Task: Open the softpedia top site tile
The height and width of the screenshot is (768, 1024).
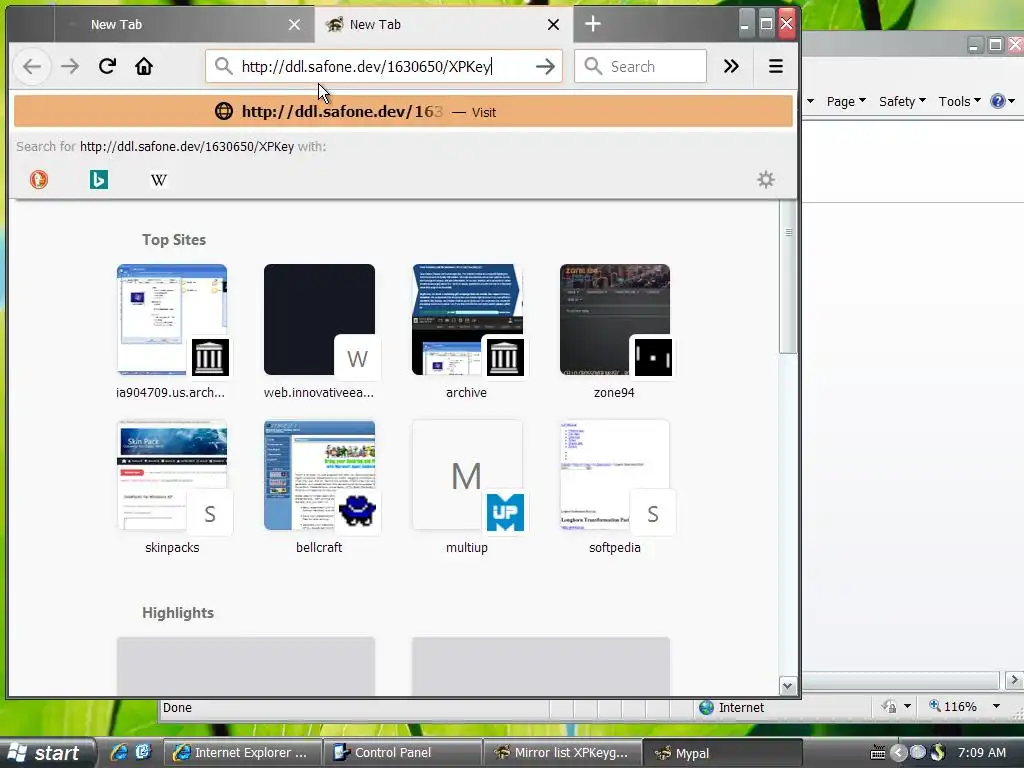Action: point(615,475)
